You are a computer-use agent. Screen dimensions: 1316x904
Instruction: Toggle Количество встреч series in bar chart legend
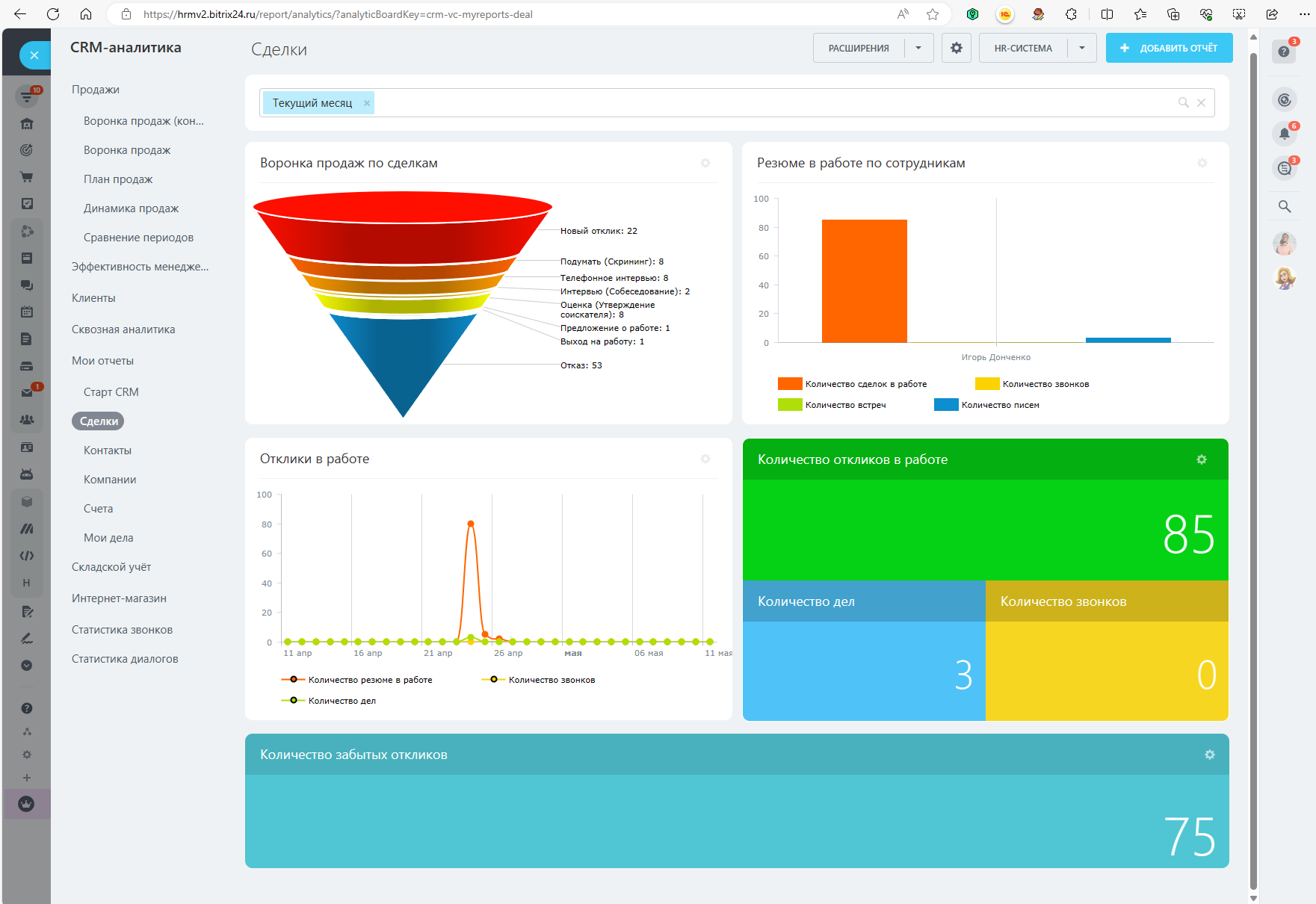[845, 405]
